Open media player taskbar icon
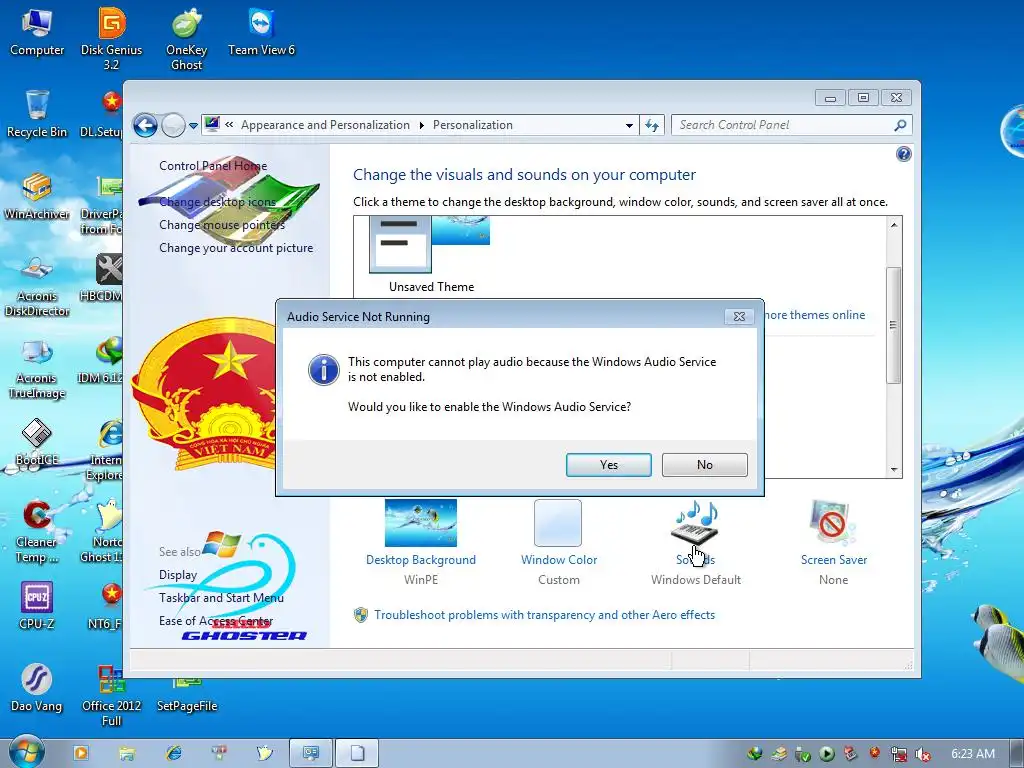The image size is (1024, 768). tap(81, 753)
